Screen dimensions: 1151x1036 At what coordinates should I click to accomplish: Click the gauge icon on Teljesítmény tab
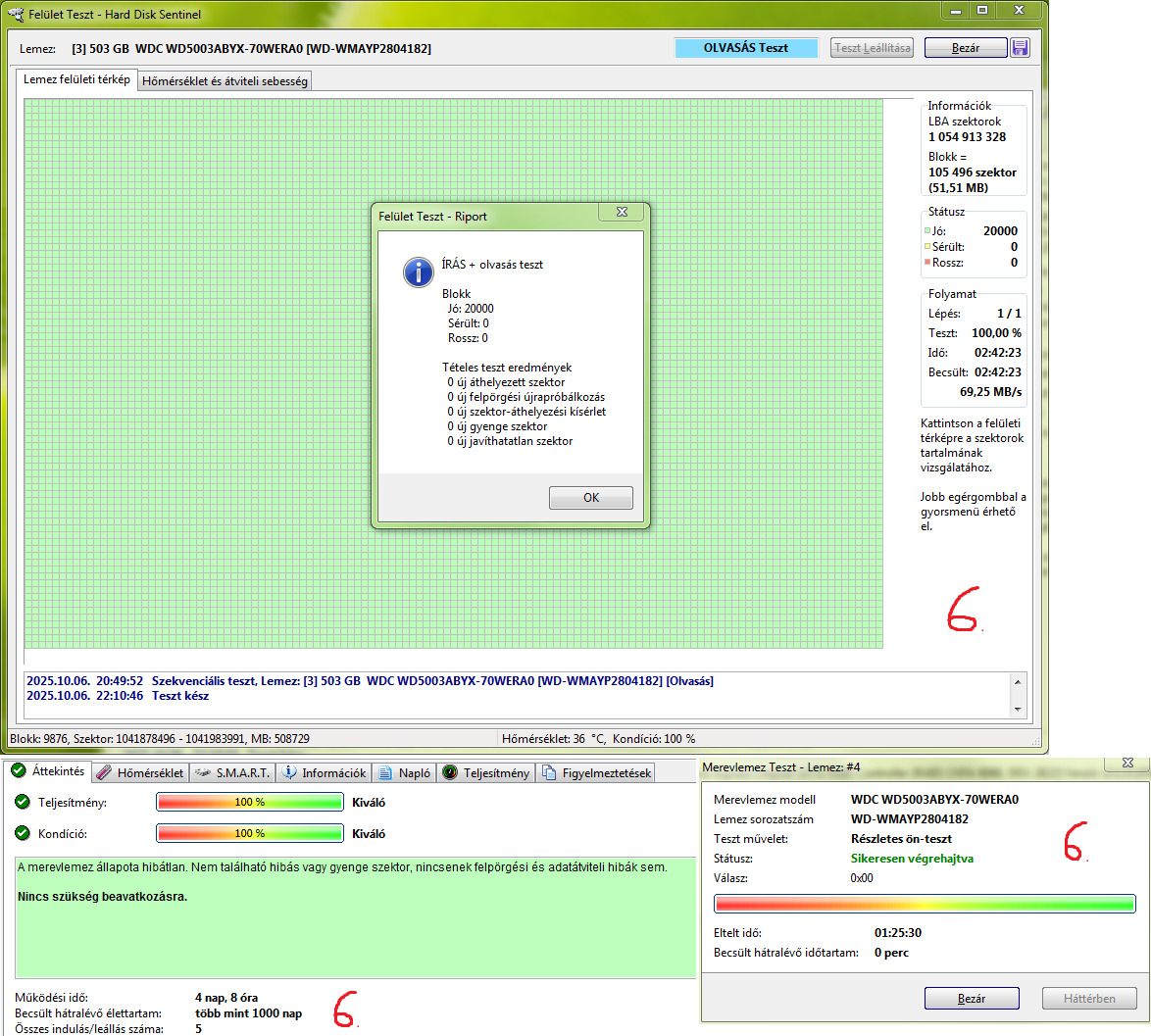click(x=450, y=772)
